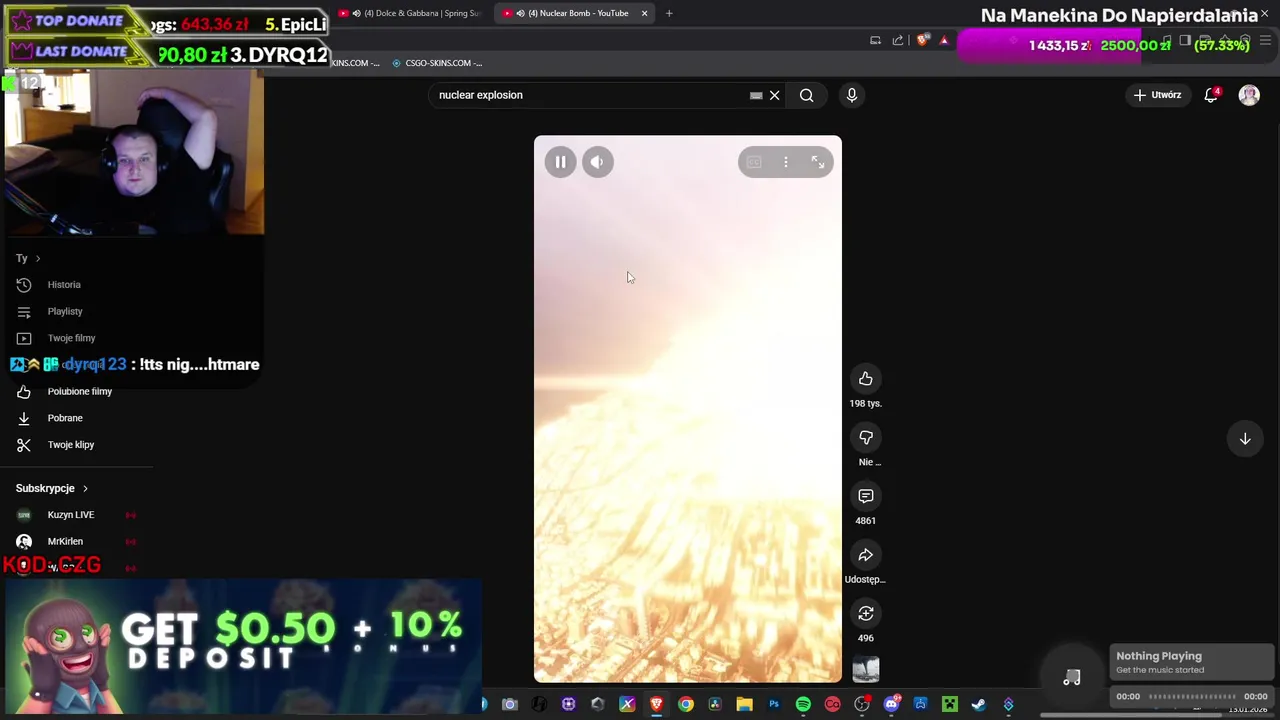Open Adobe Creative Cloud from the taskbar

(x=832, y=705)
